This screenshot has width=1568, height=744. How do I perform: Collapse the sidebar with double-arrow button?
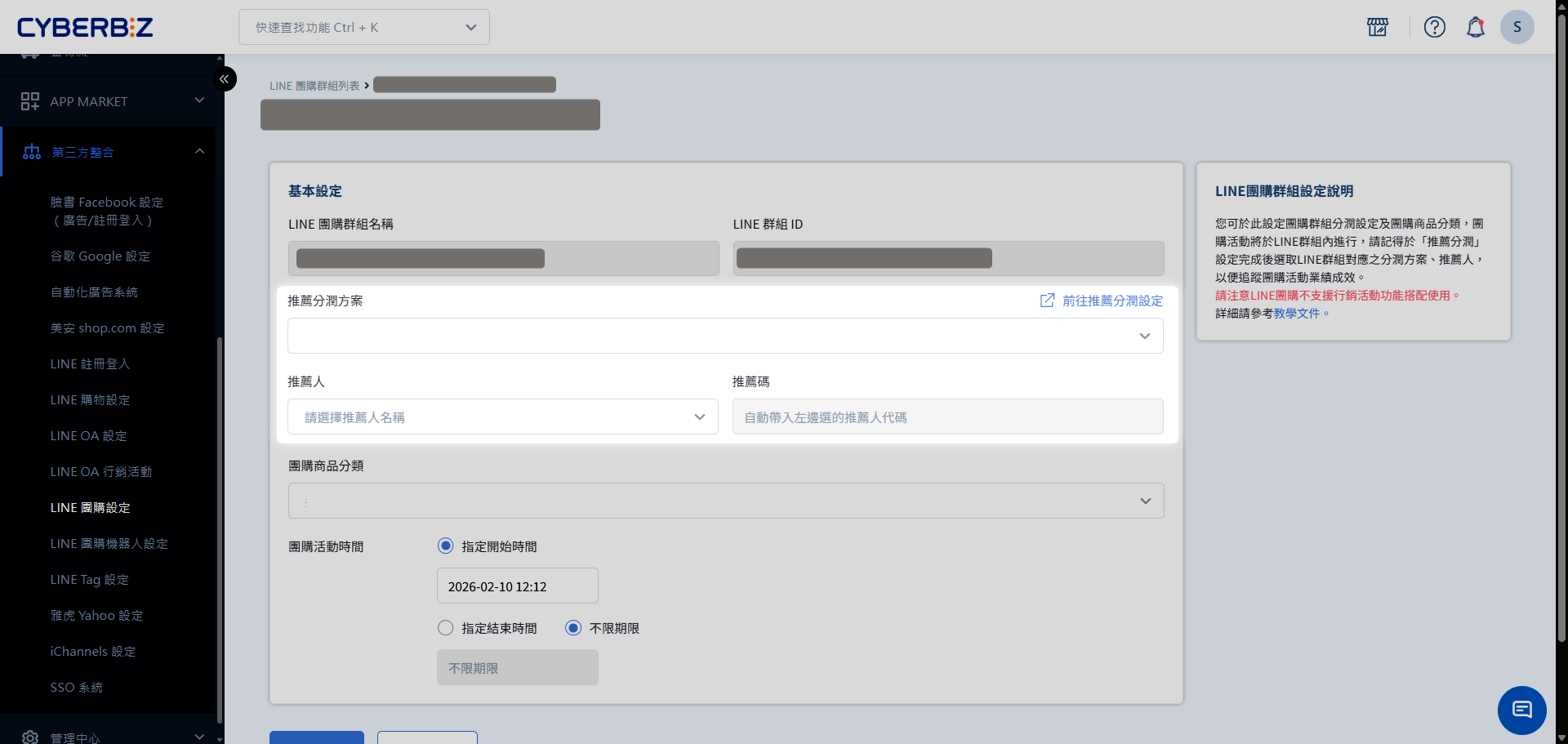click(x=224, y=79)
